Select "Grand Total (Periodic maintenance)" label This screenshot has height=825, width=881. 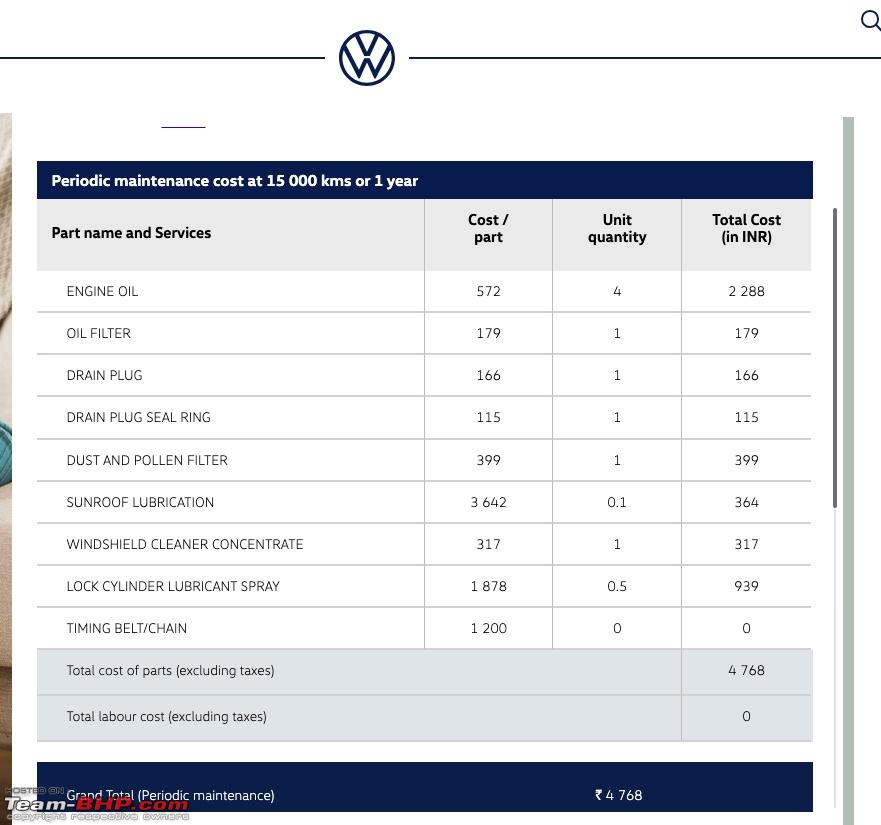click(170, 796)
